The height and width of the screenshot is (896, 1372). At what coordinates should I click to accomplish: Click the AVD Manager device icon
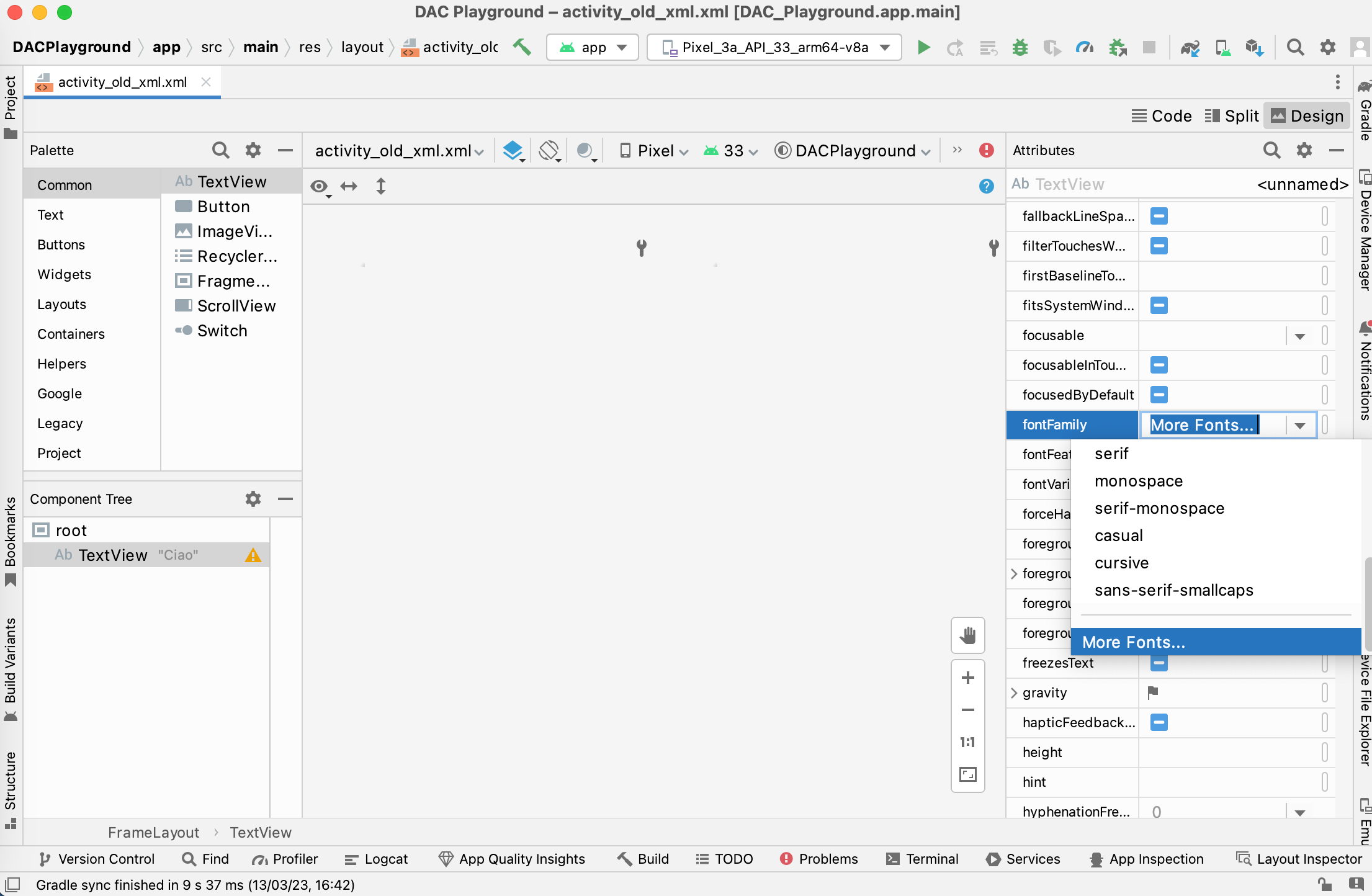coord(1221,48)
